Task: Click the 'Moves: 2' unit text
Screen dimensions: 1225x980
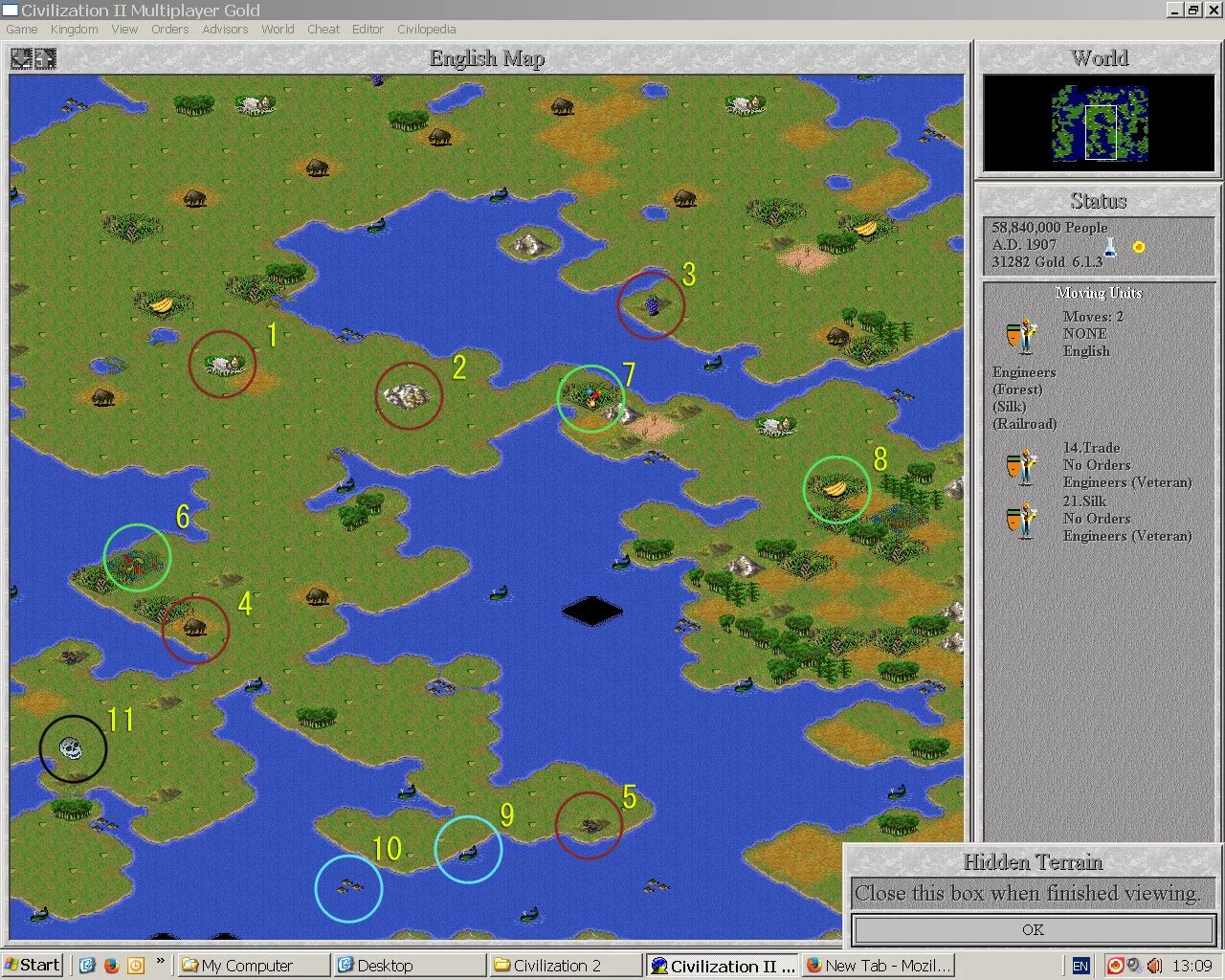Action: tap(1093, 317)
